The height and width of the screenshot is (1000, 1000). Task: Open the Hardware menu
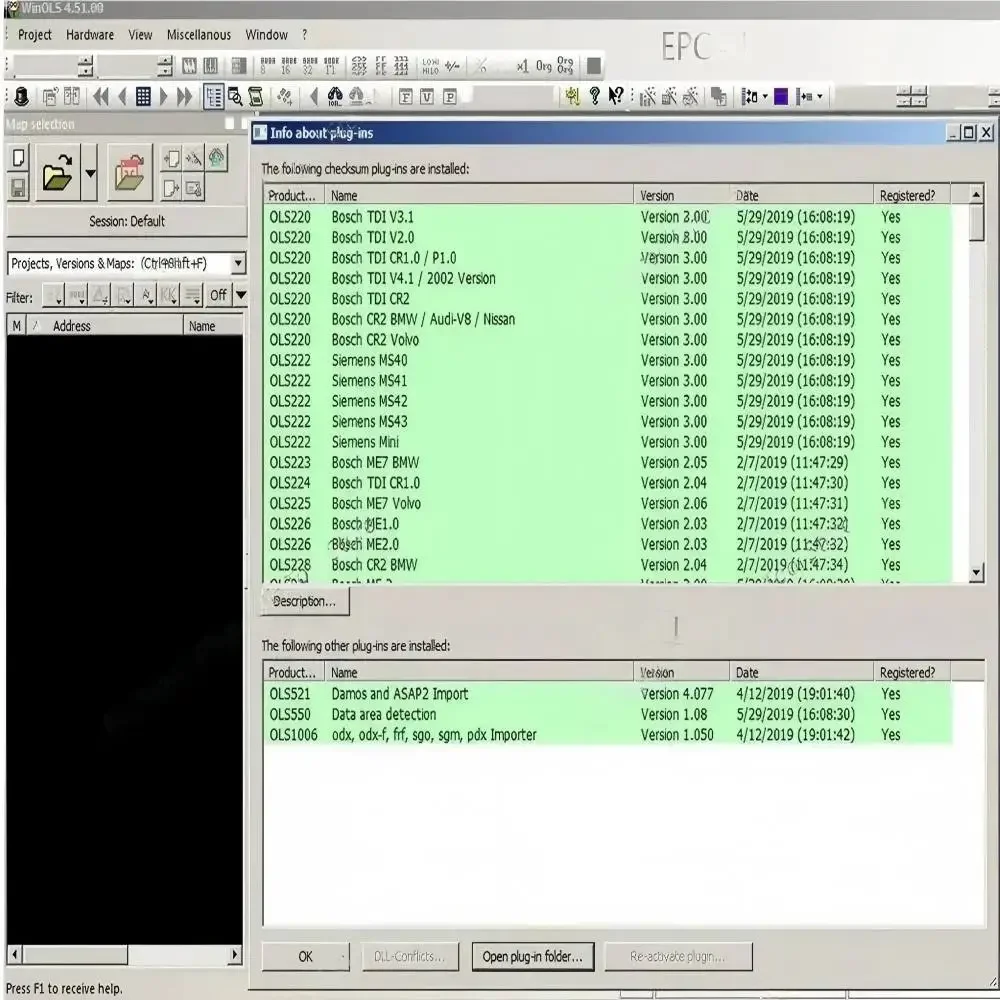pyautogui.click(x=90, y=34)
